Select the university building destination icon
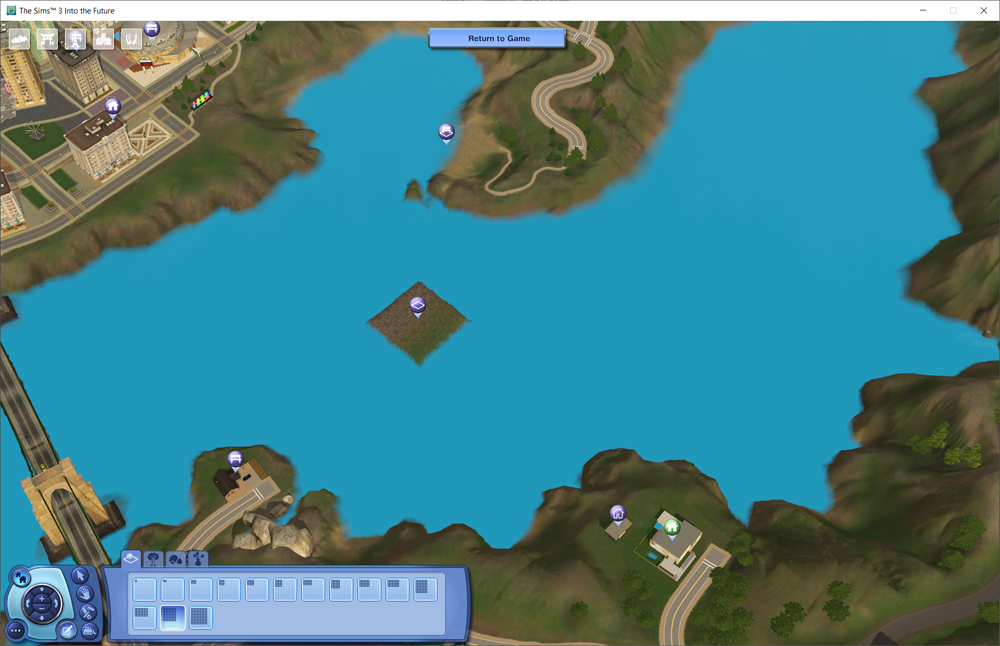1000x646 pixels. coord(103,40)
